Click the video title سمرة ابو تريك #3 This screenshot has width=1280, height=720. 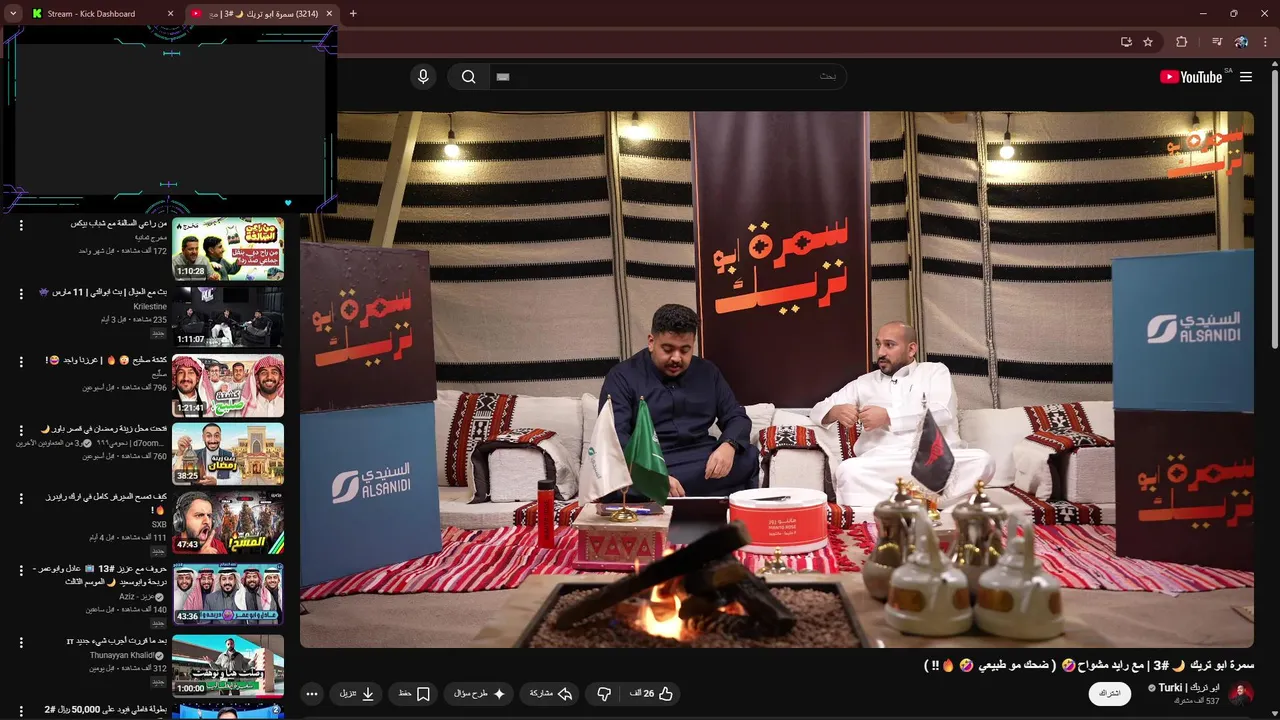coord(1089,665)
